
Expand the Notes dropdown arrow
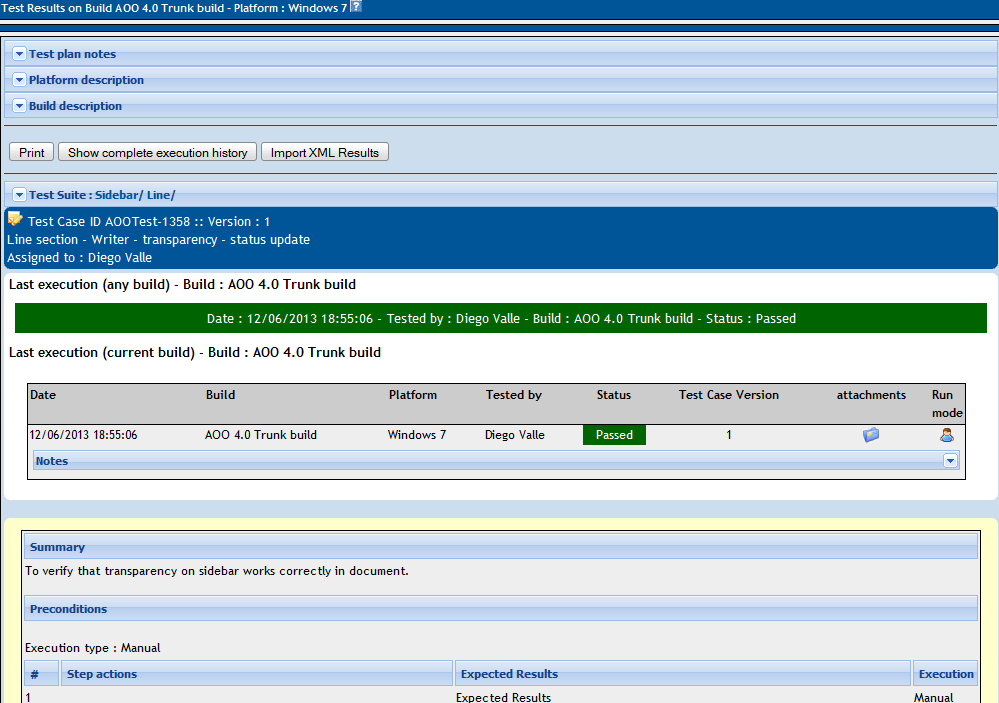pyautogui.click(x=951, y=461)
